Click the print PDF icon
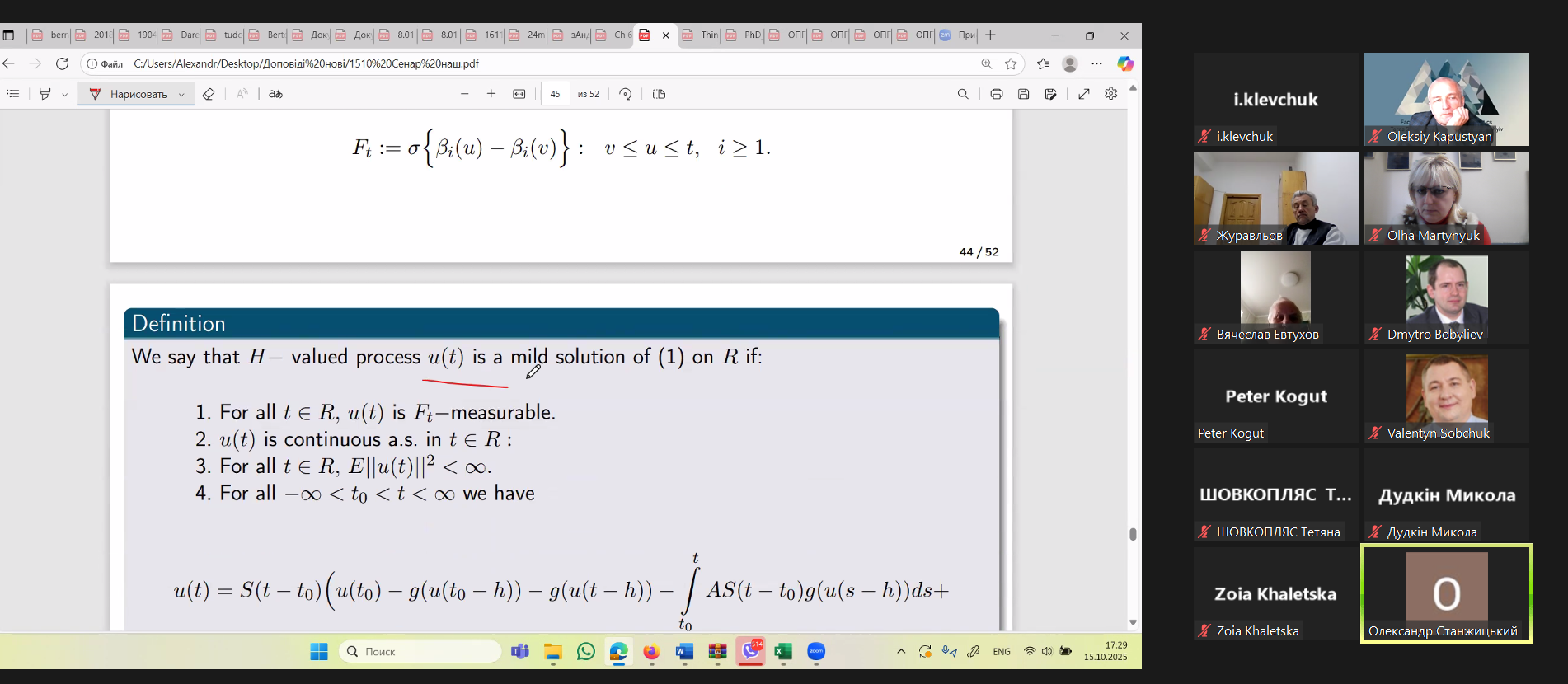This screenshot has height=684, width=1568. click(x=997, y=94)
